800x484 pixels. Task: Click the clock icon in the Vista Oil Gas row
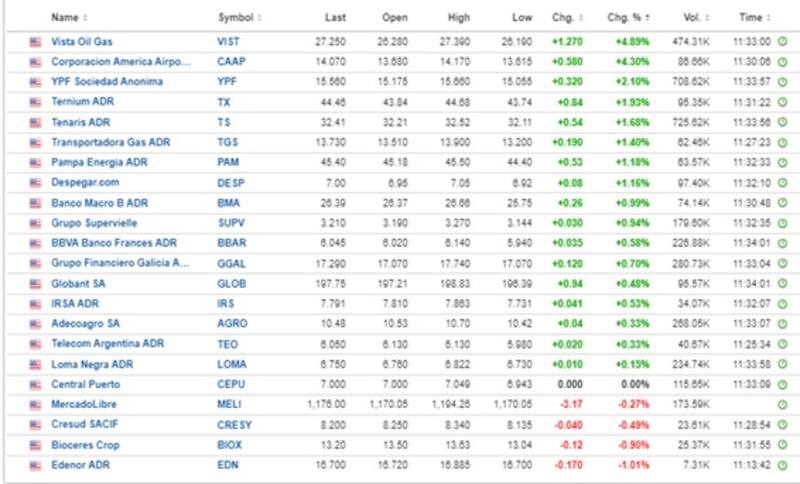[782, 42]
